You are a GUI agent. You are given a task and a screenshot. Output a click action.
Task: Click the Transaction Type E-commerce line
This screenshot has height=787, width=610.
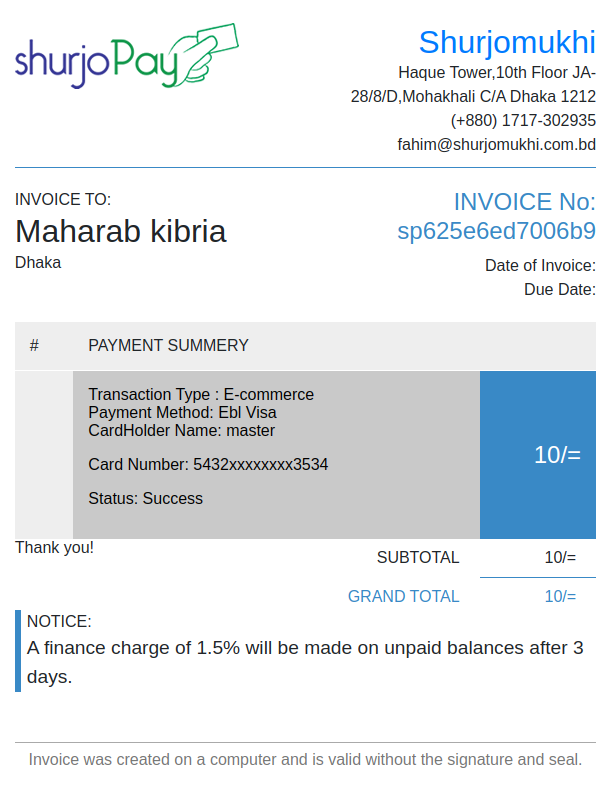(x=201, y=395)
